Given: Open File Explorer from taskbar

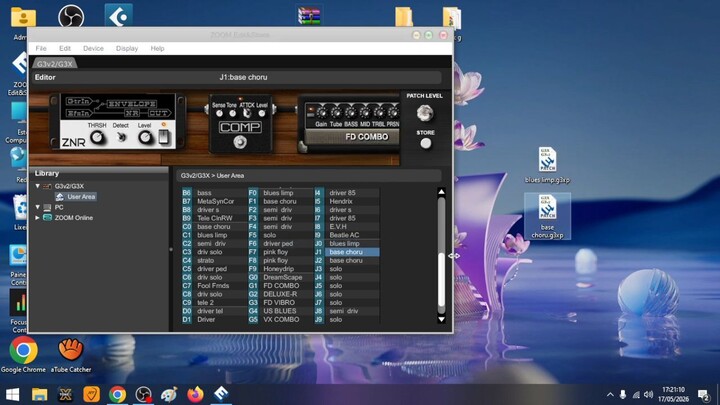Looking at the screenshot, I should 39,394.
